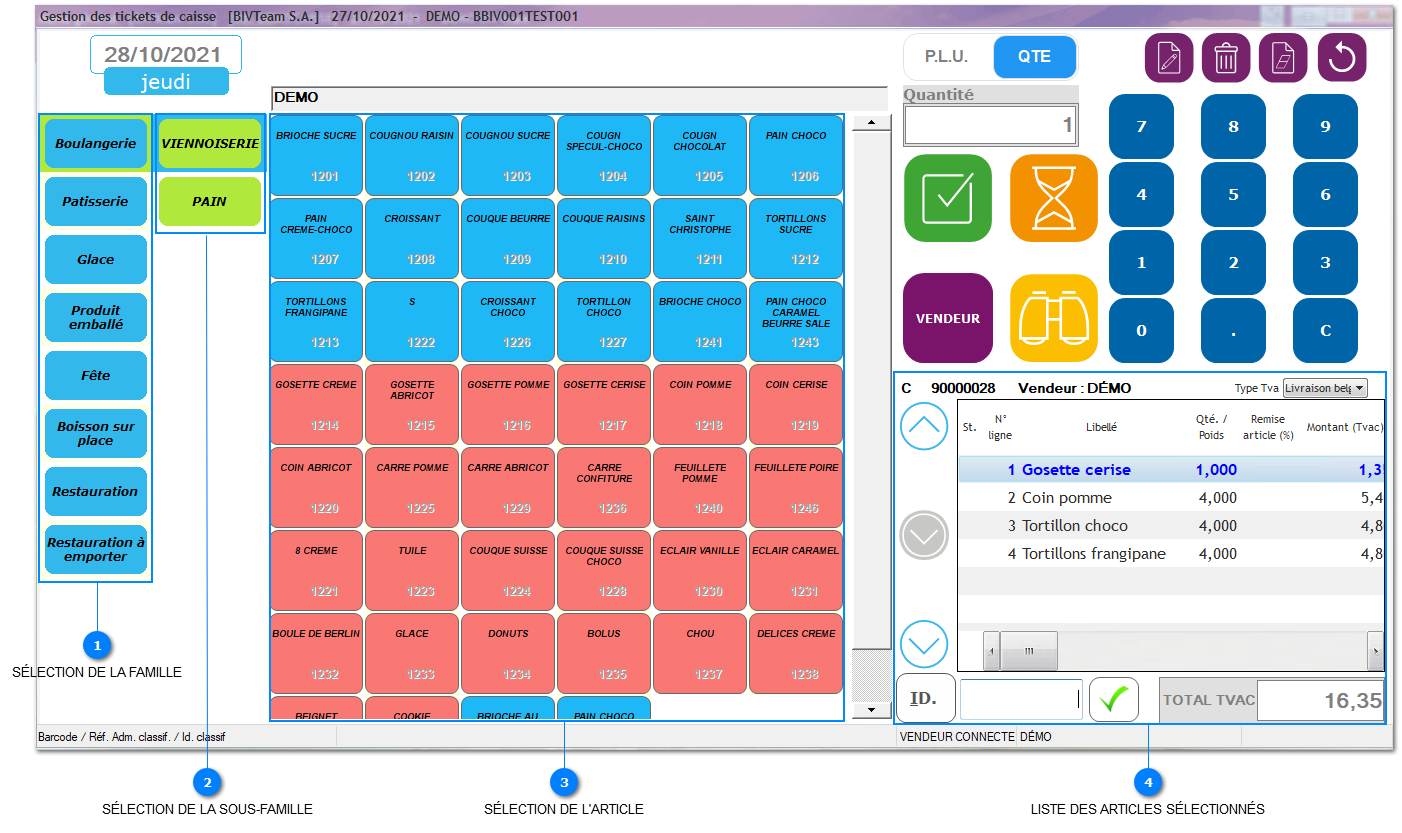This screenshot has height=833, width=1402.
Task: Switch input mode to P.L.U.
Action: (946, 57)
